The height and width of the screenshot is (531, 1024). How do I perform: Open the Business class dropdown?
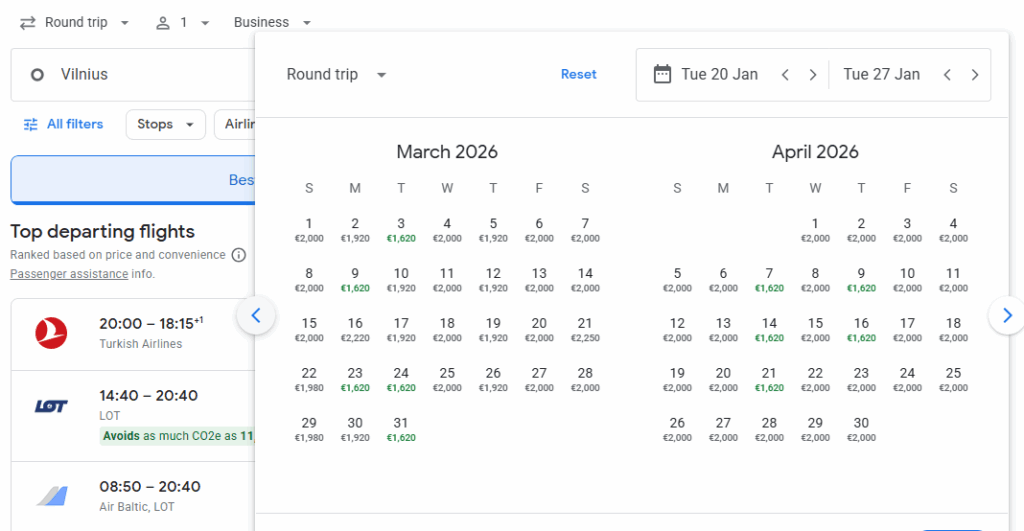[272, 23]
